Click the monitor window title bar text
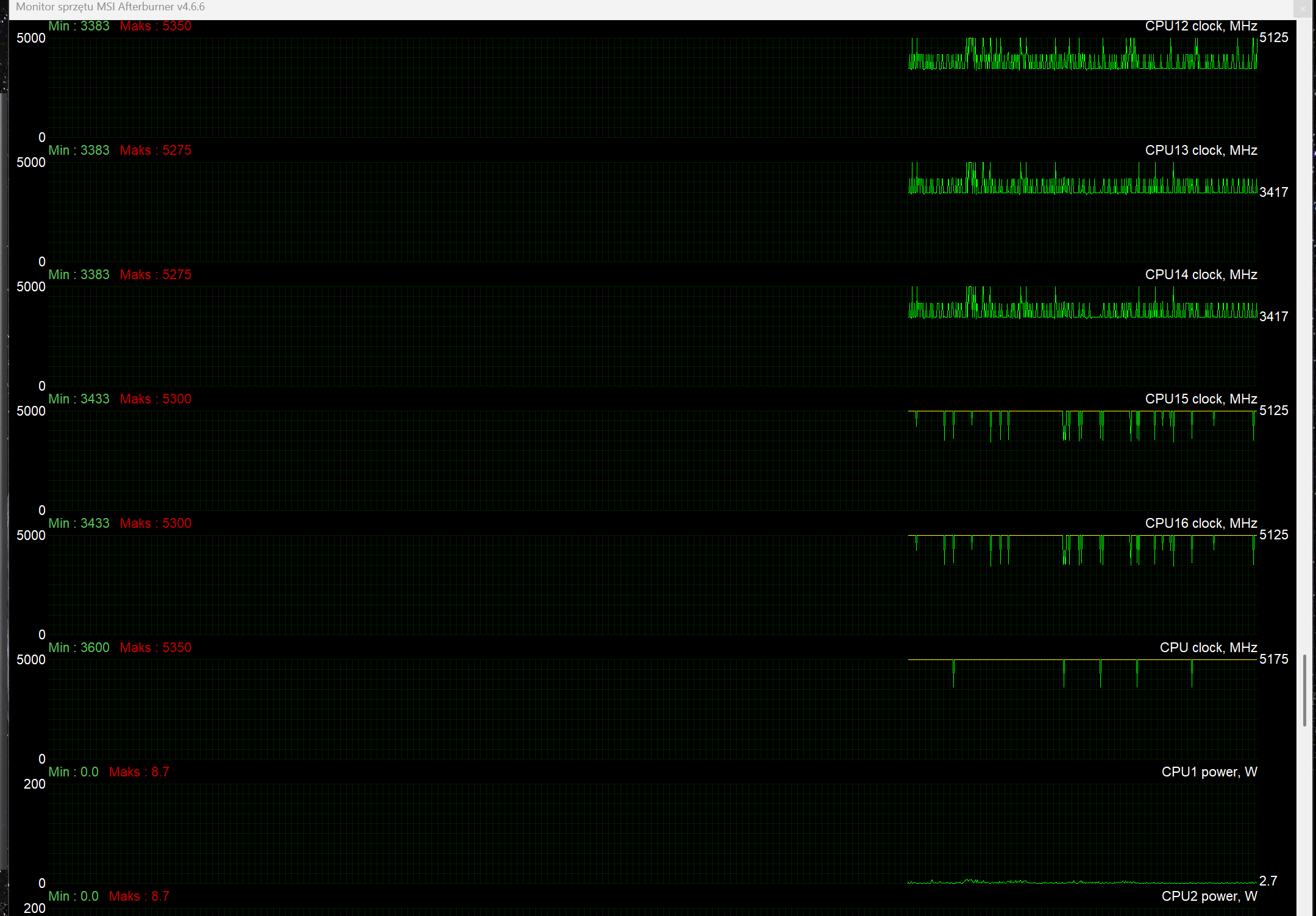The image size is (1316, 916). click(x=110, y=7)
